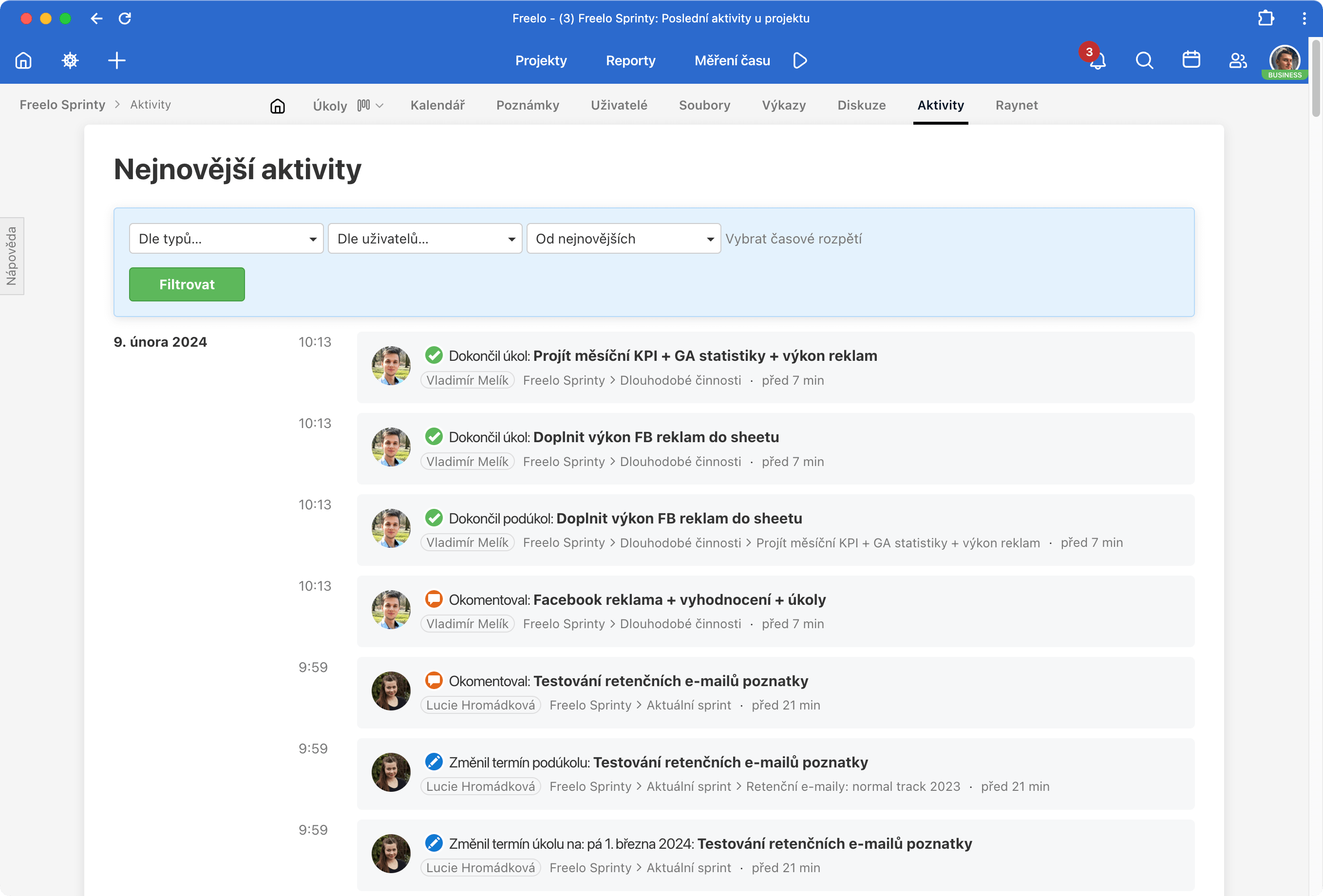Open the Dle uživatelů dropdown
Viewport: 1323px width, 896px height.
(425, 239)
